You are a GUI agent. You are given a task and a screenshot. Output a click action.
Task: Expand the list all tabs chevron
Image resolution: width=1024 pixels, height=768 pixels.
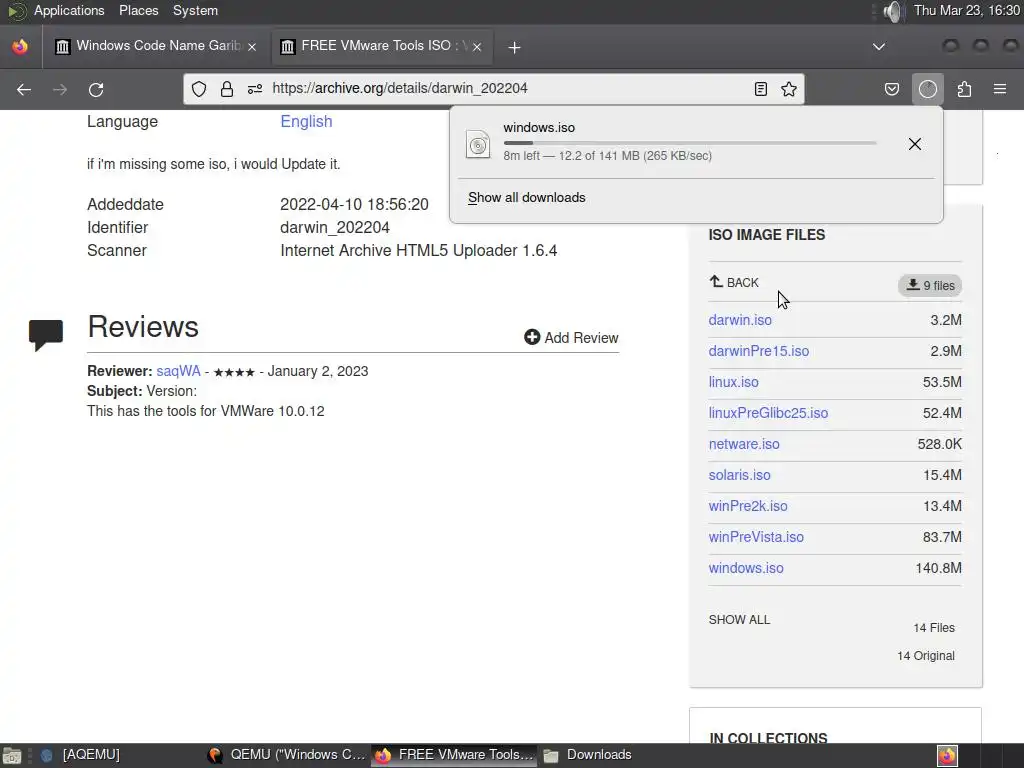879,46
